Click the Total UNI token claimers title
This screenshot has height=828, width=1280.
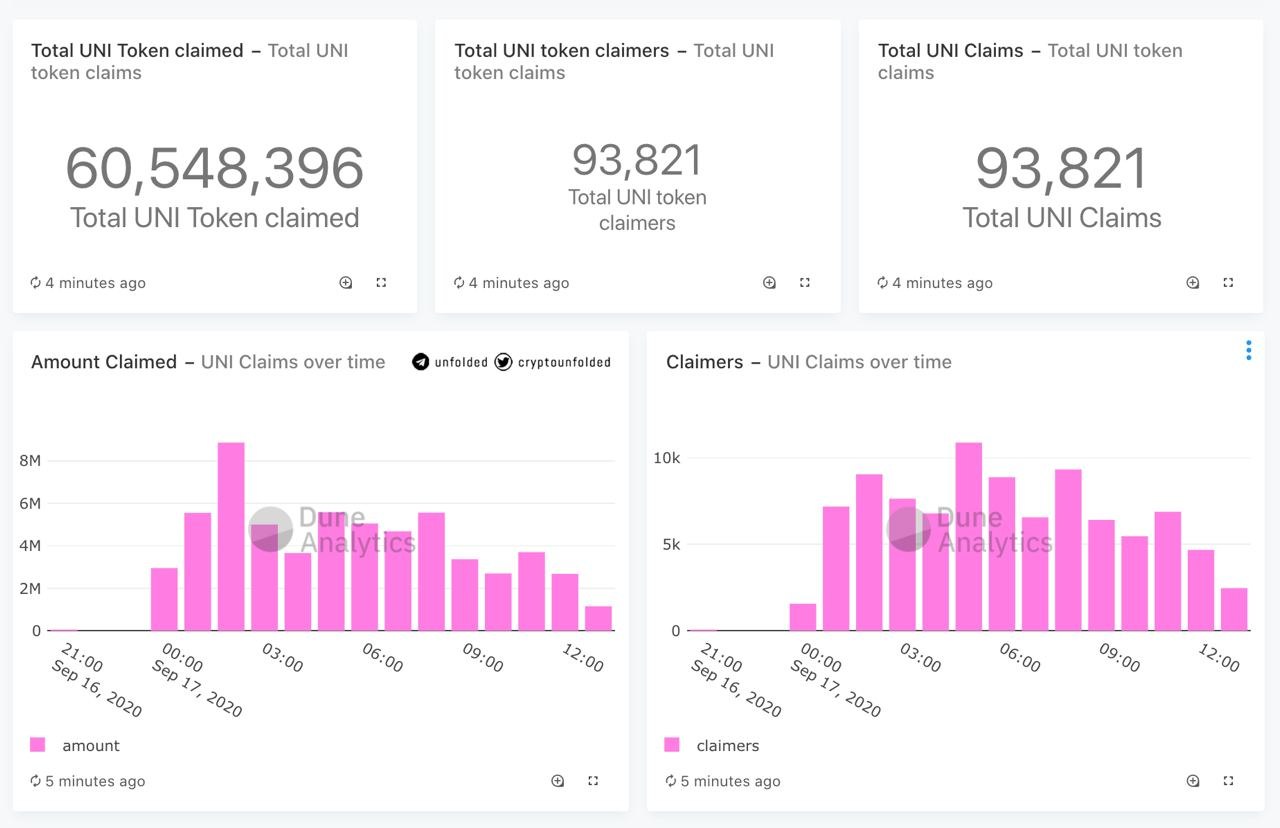[x=562, y=50]
